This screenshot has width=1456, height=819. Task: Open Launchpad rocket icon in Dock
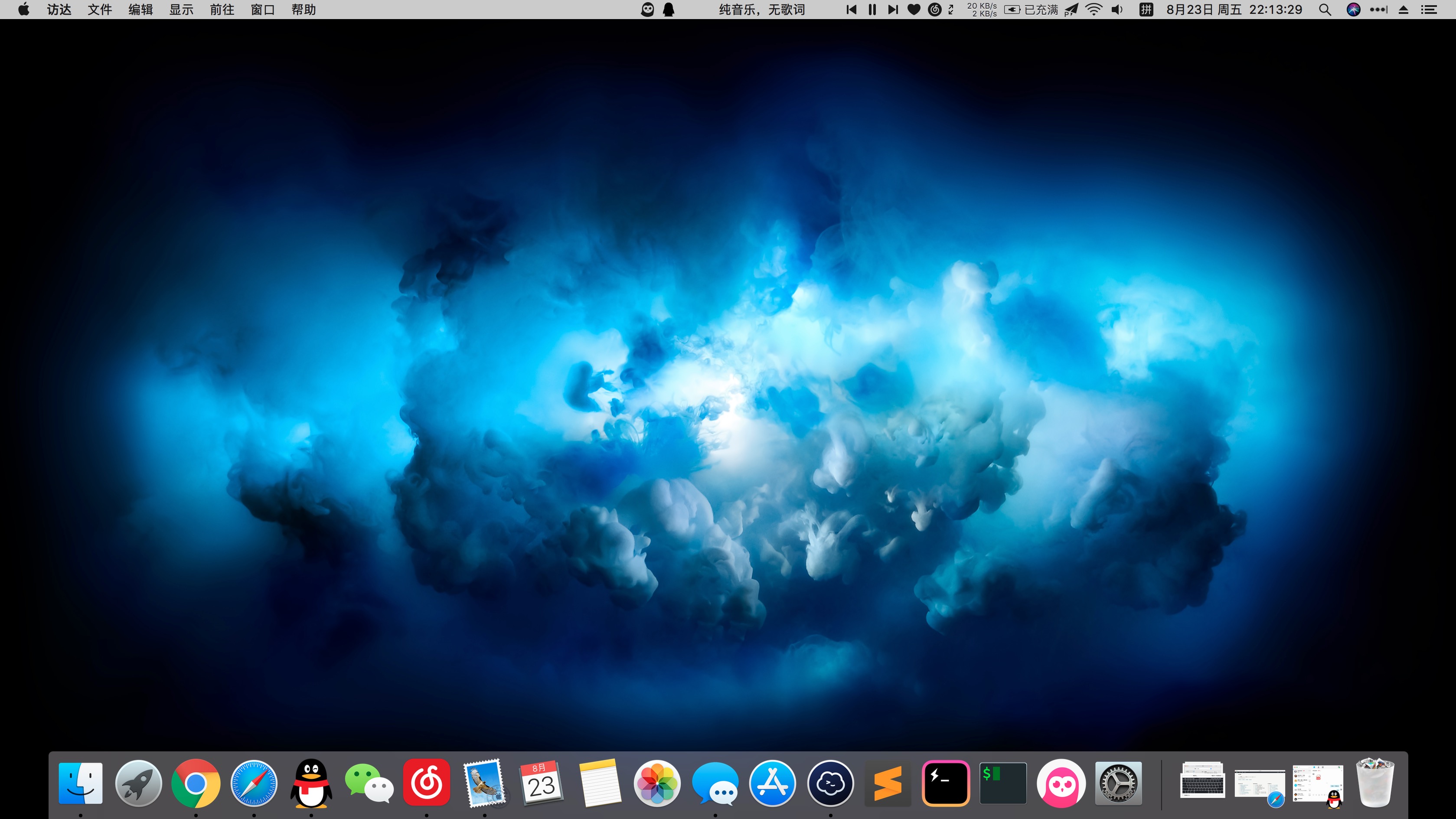pos(138,783)
